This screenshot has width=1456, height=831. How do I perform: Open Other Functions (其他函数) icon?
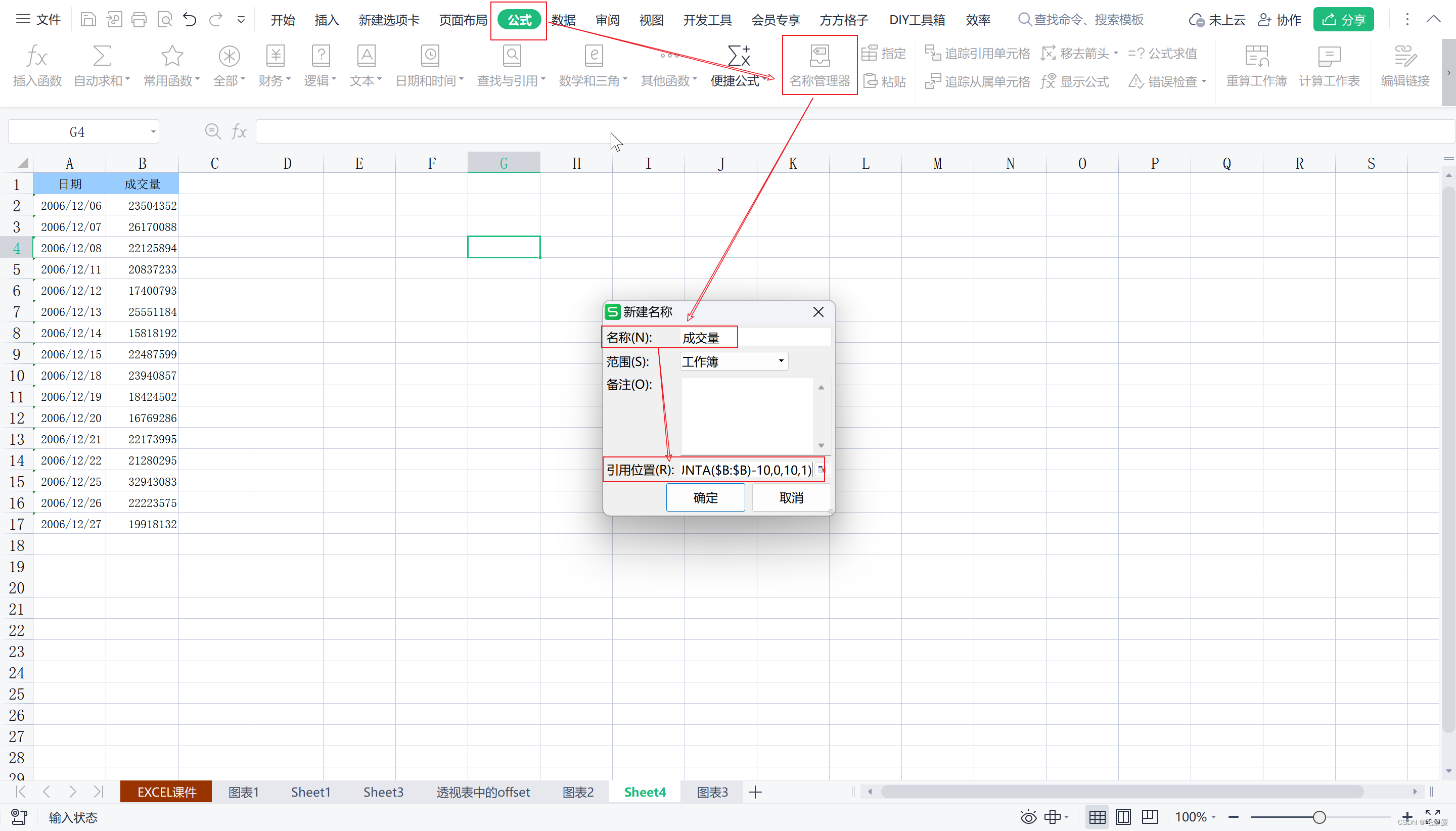[x=669, y=66]
